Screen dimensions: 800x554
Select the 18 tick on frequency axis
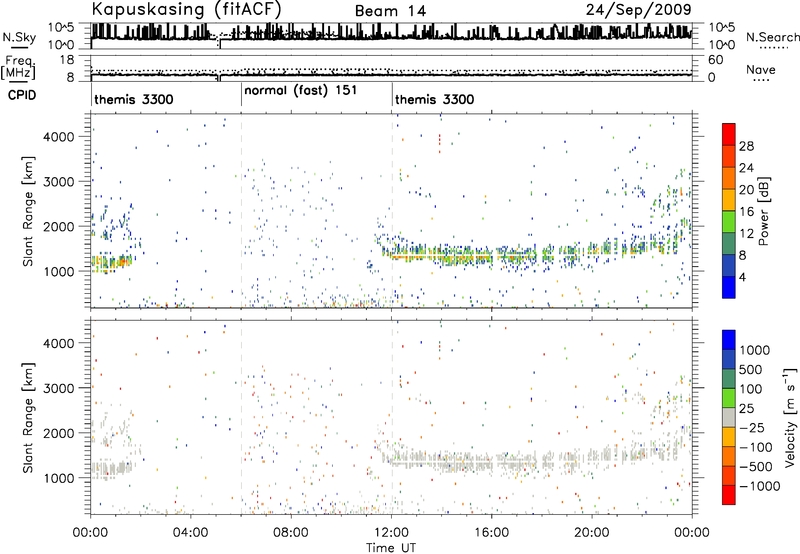tap(67, 60)
